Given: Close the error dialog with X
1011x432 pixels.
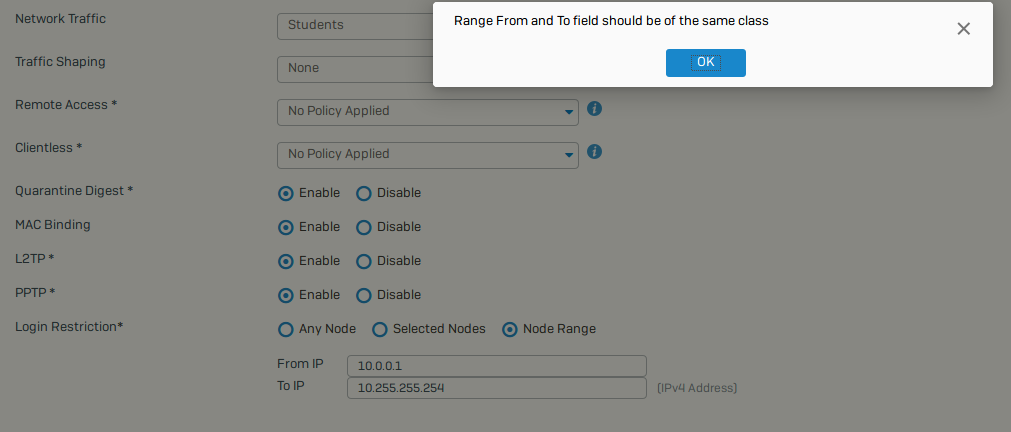Looking at the screenshot, I should click(963, 28).
